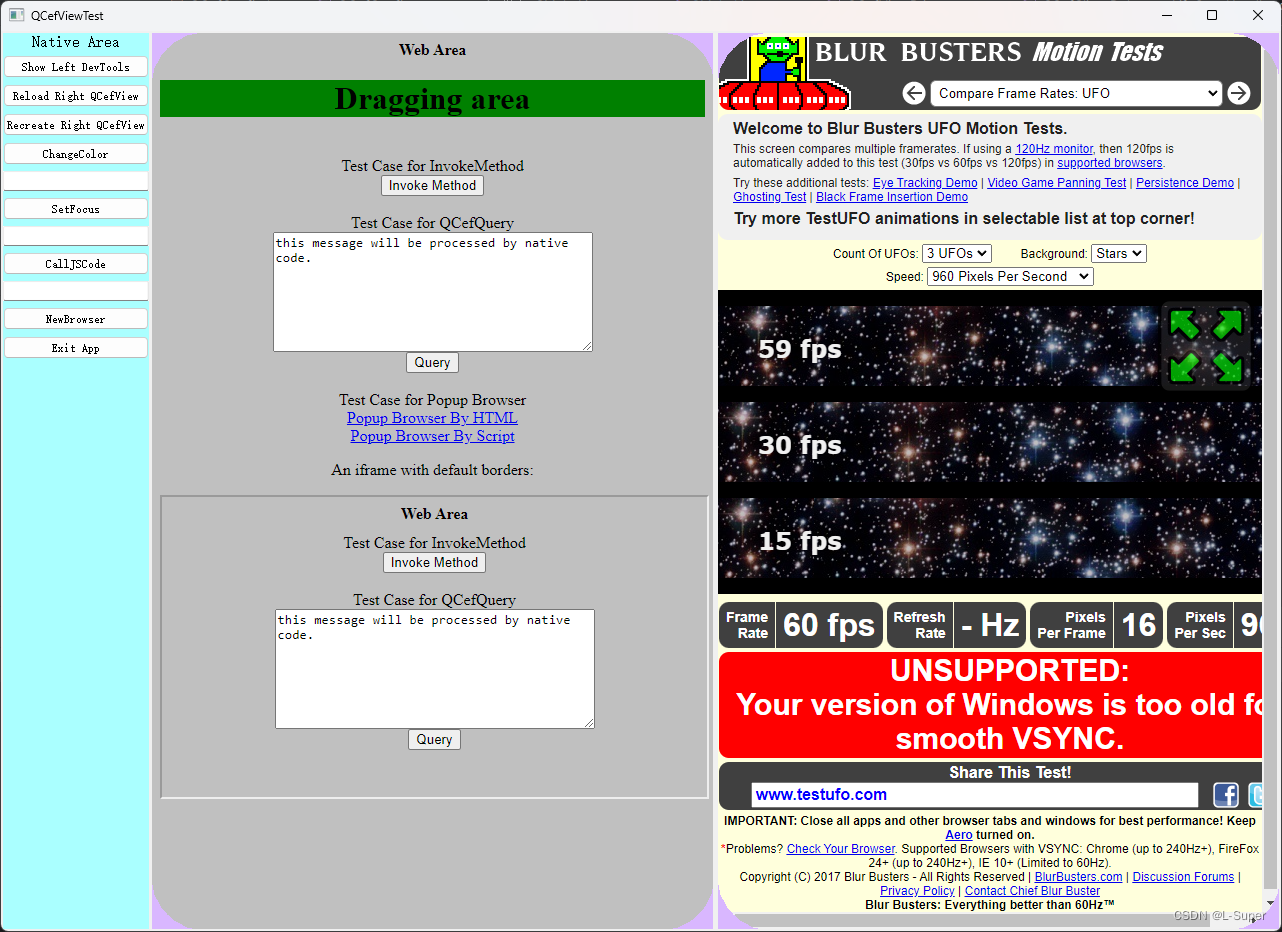Click the Blur Busters UFO alien logo
The image size is (1282, 932).
[785, 73]
